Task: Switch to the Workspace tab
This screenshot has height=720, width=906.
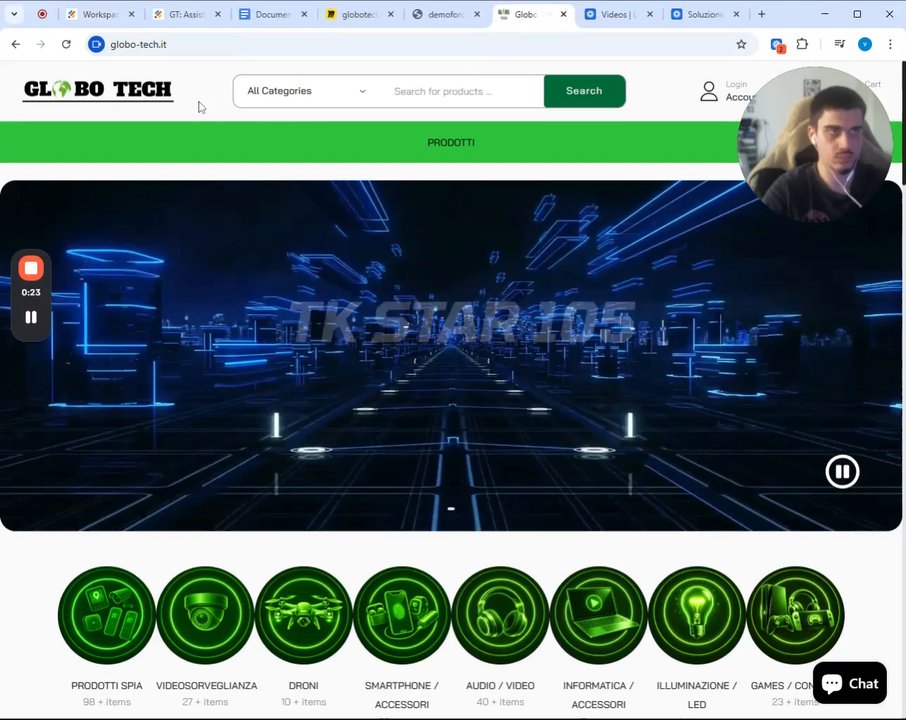Action: 102,14
